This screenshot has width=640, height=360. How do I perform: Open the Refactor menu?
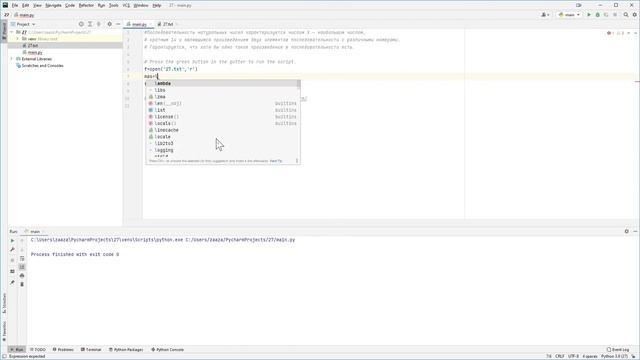(x=86, y=5)
